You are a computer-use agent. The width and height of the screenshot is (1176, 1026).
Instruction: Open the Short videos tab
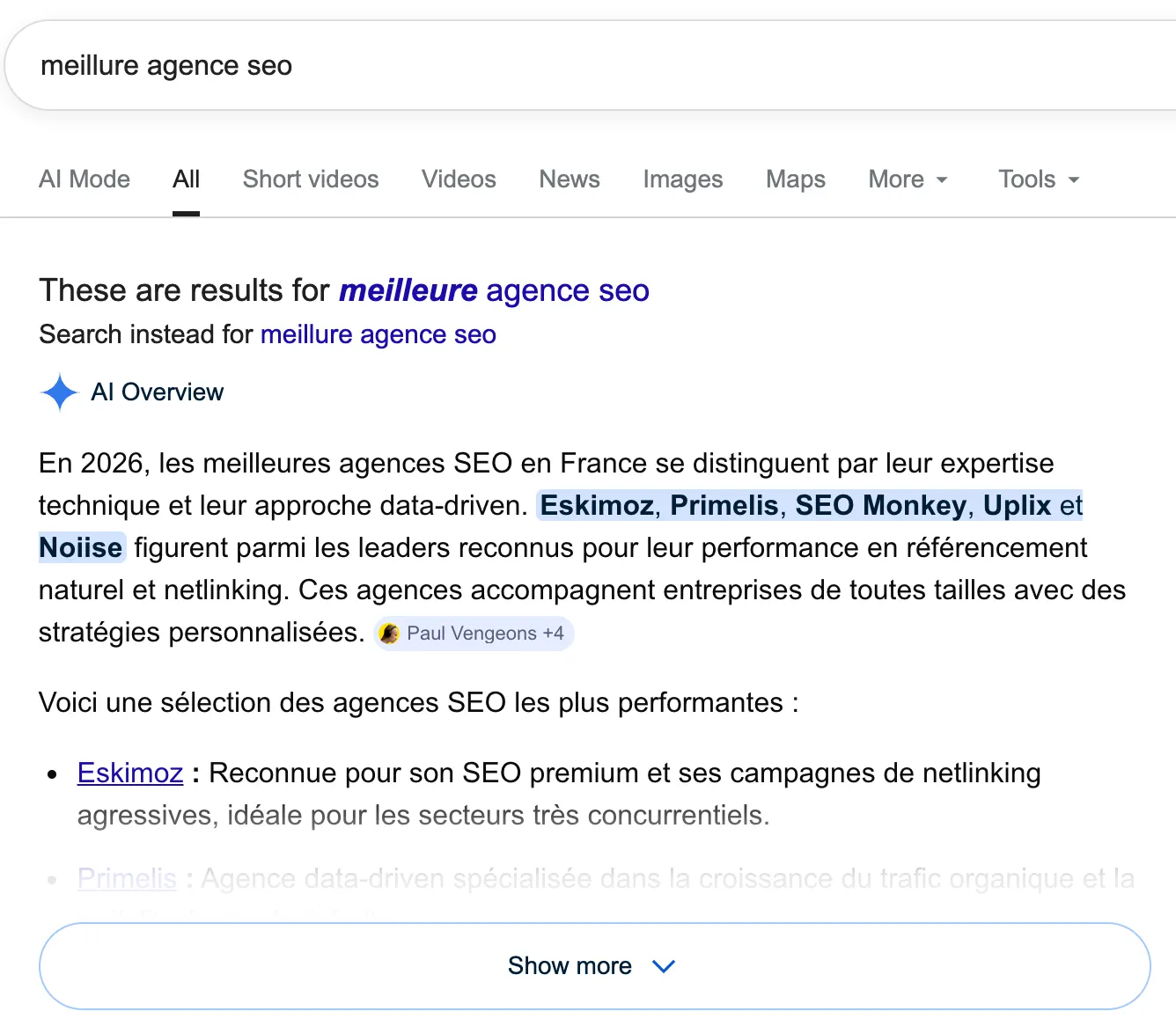click(311, 180)
